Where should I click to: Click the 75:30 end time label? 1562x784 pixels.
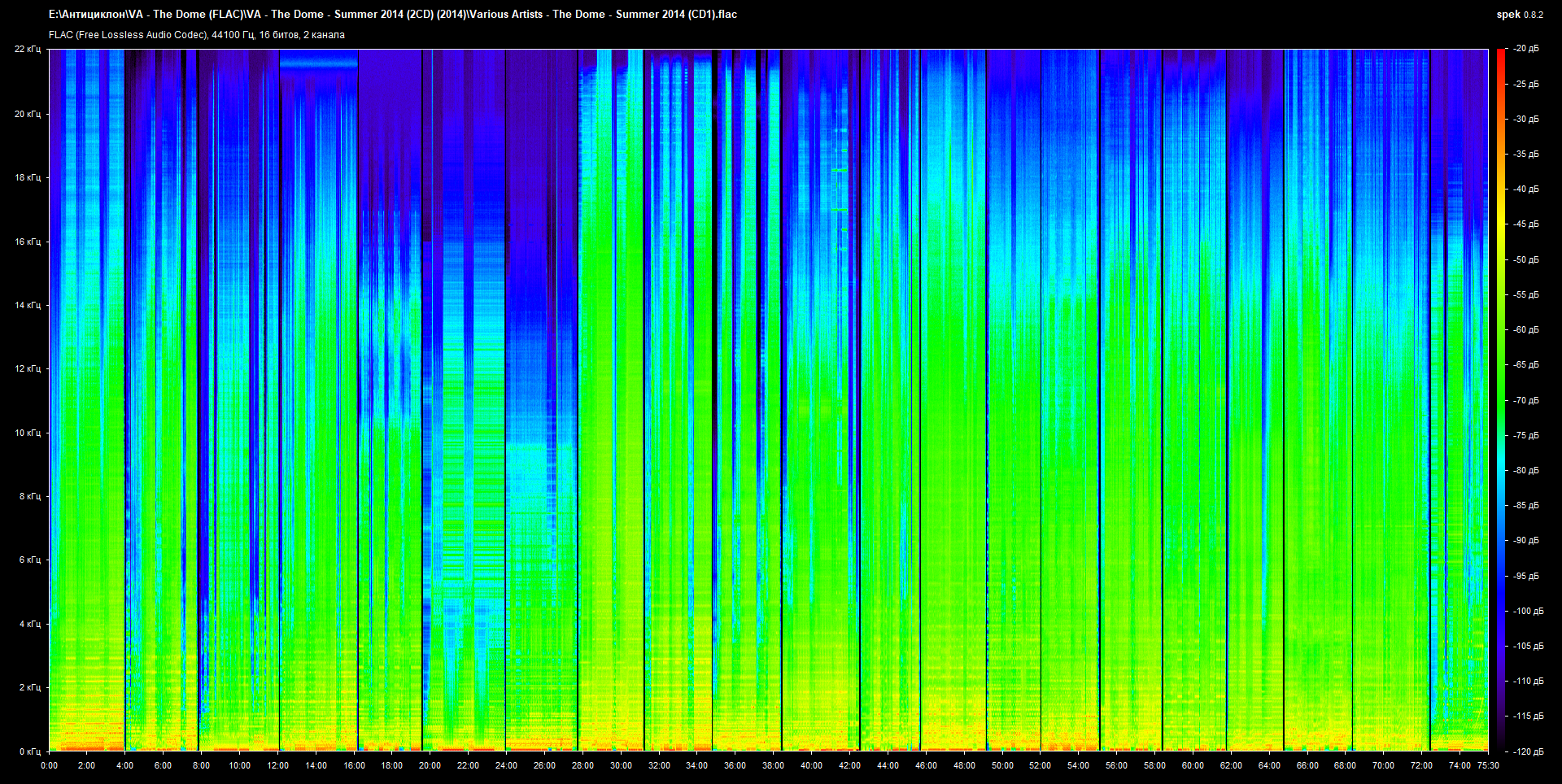click(1488, 765)
